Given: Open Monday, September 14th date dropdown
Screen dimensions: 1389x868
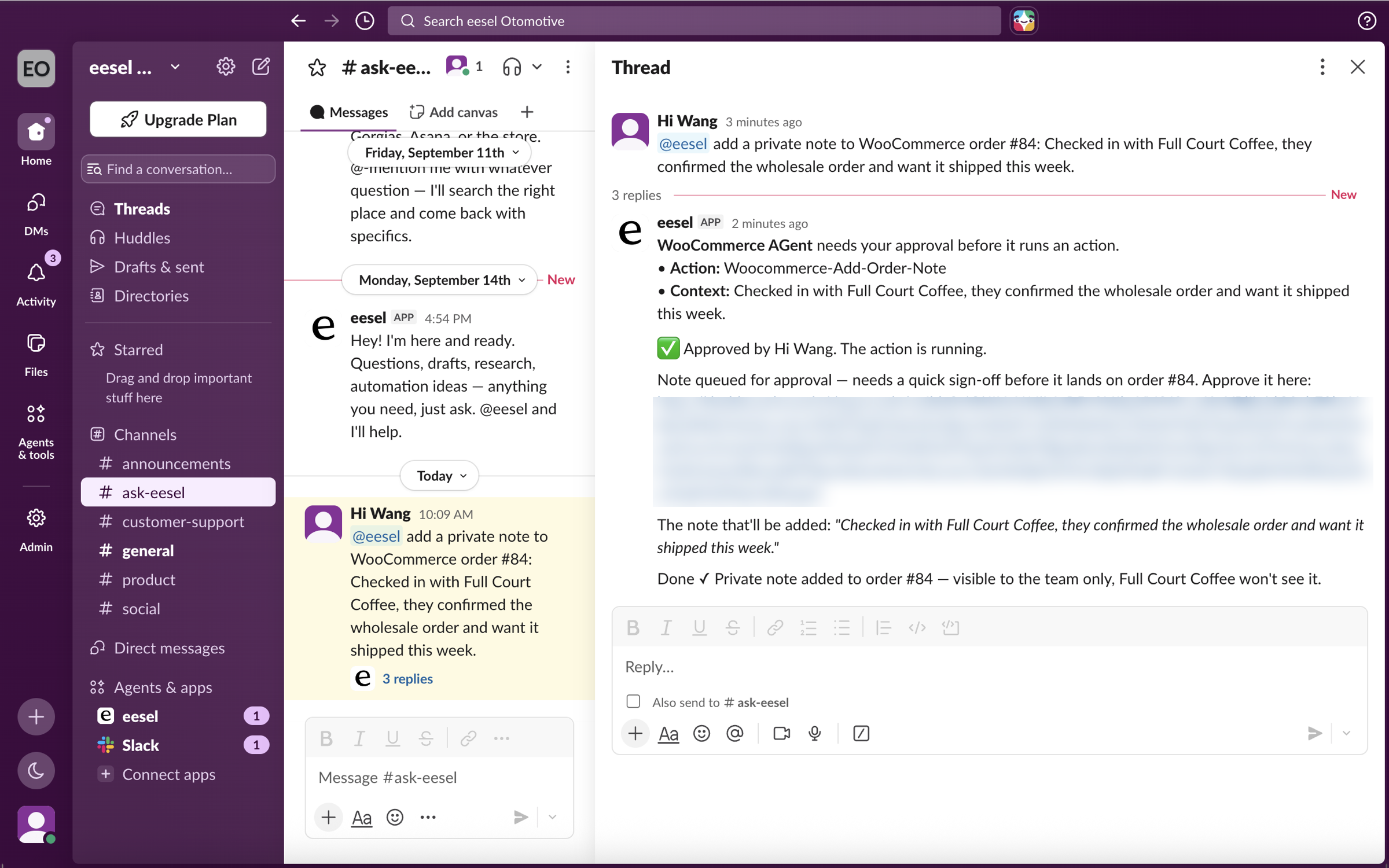Looking at the screenshot, I should (x=440, y=280).
